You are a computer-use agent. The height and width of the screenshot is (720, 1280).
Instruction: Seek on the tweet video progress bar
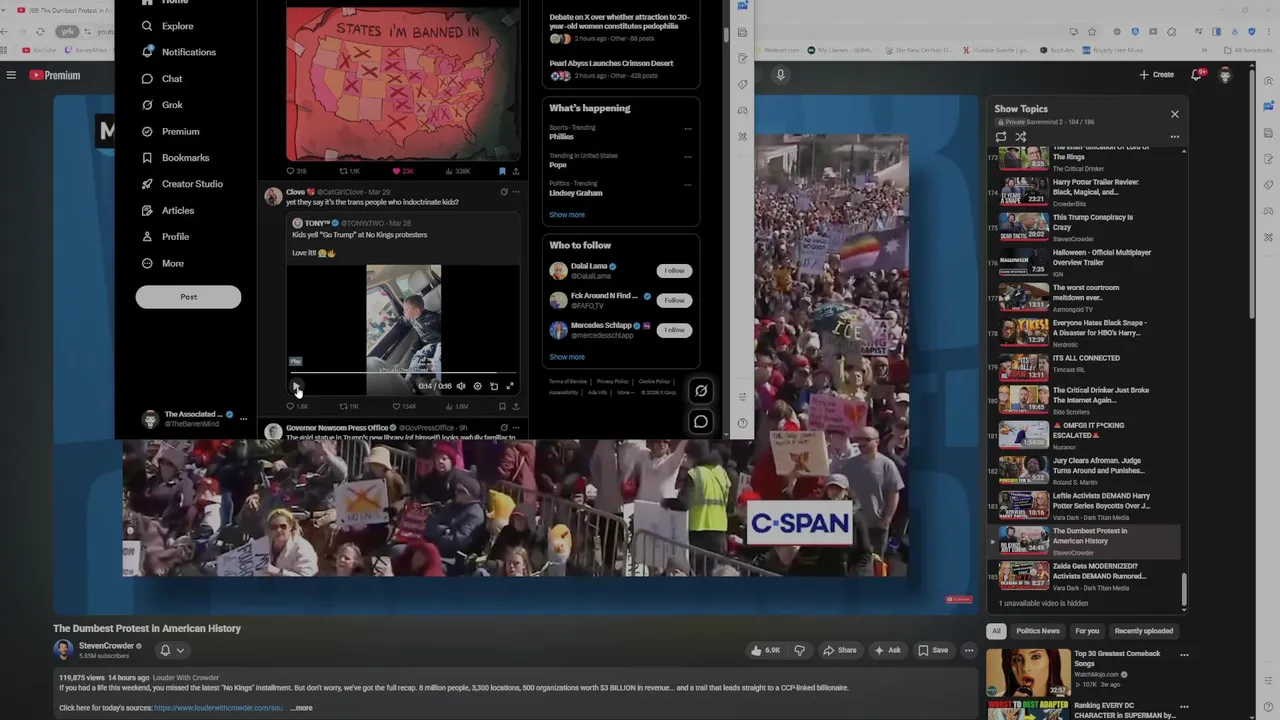pos(403,373)
